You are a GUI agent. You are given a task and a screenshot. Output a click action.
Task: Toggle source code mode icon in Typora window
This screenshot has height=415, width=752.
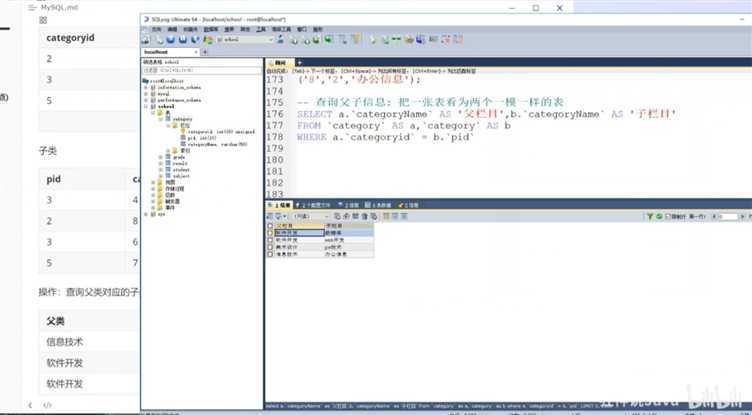click(x=47, y=405)
